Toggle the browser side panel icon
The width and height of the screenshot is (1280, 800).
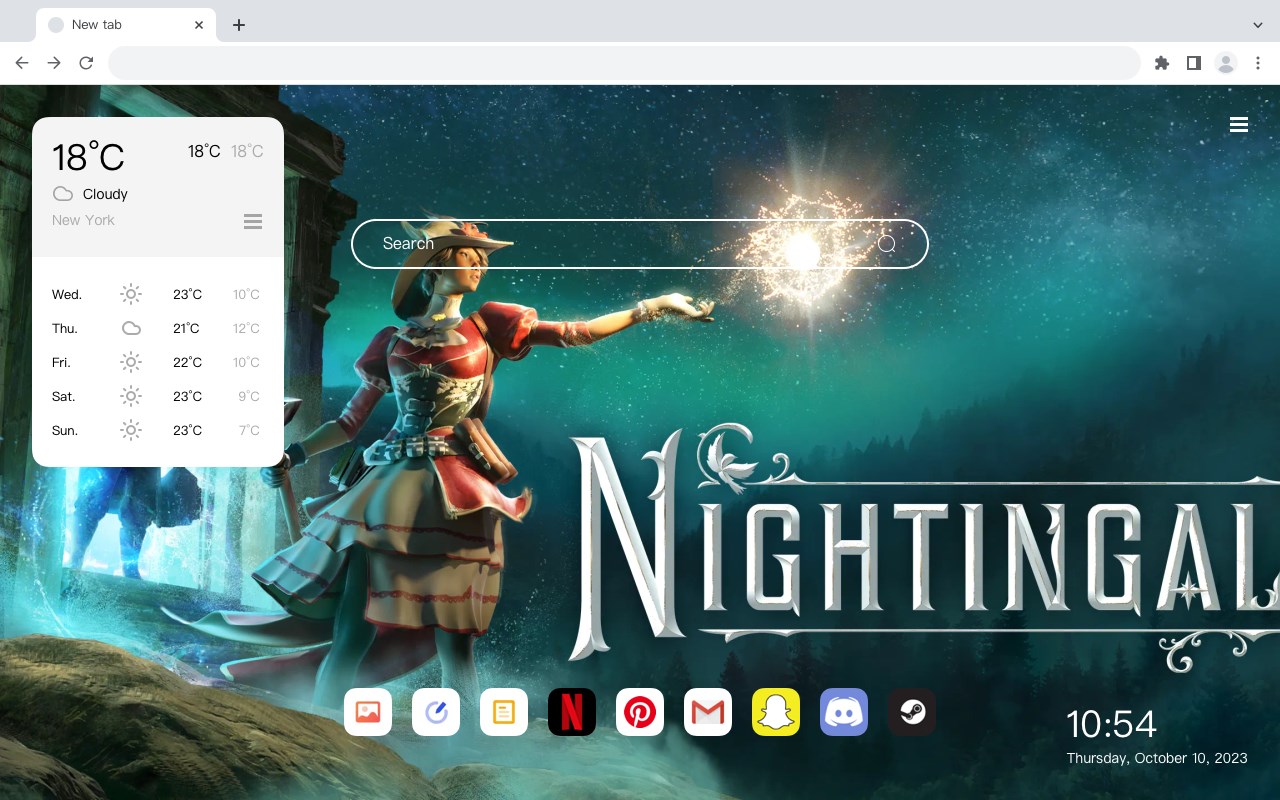[1193, 63]
